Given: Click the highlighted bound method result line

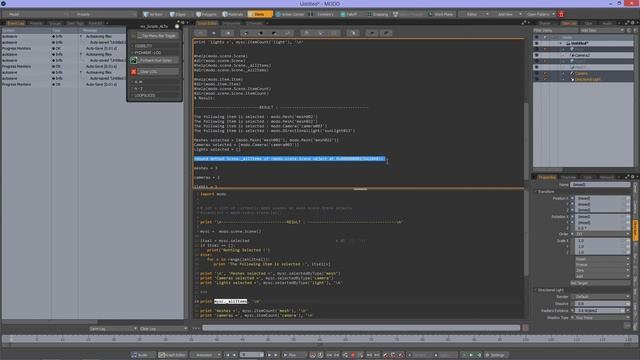Looking at the screenshot, I should [x=289, y=159].
